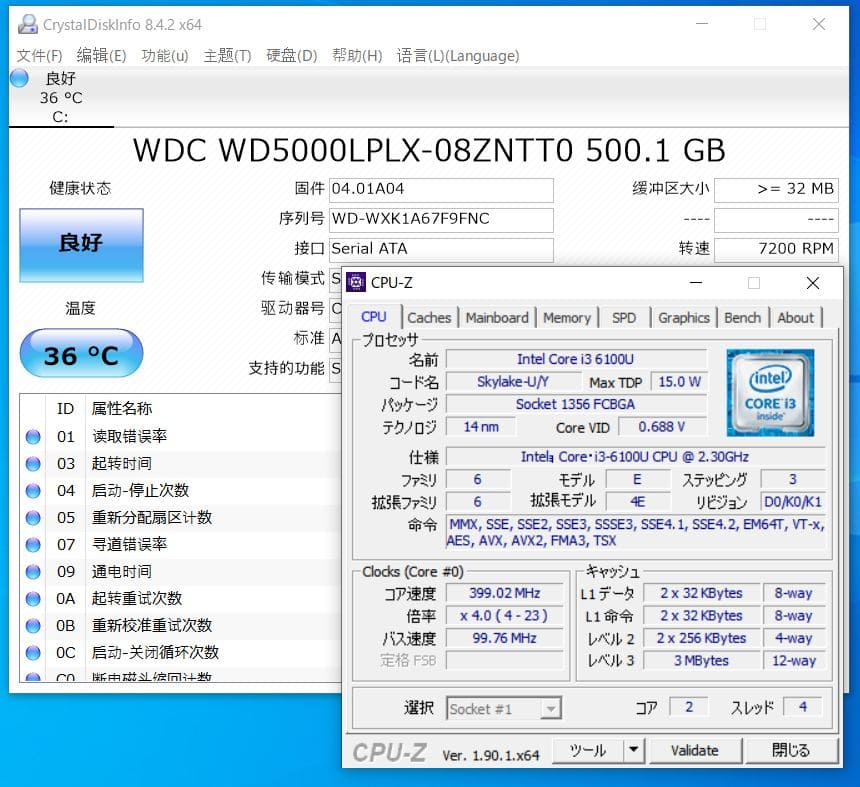Click status dot for attribute 0A 起转重试次数

[x=33, y=599]
